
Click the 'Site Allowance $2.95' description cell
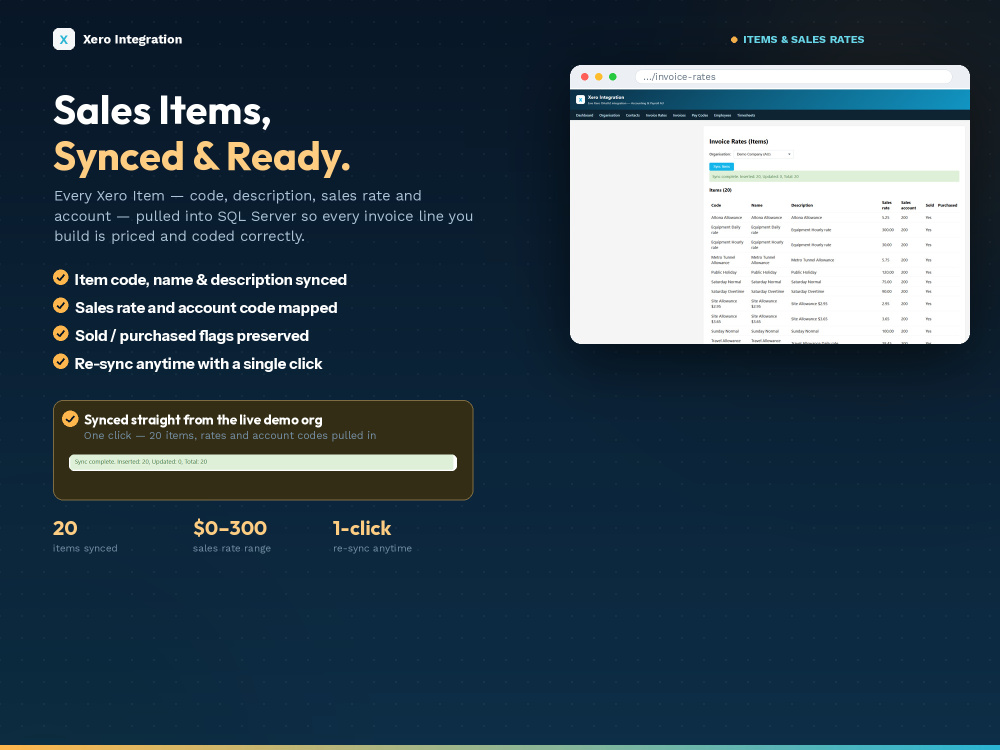point(809,304)
